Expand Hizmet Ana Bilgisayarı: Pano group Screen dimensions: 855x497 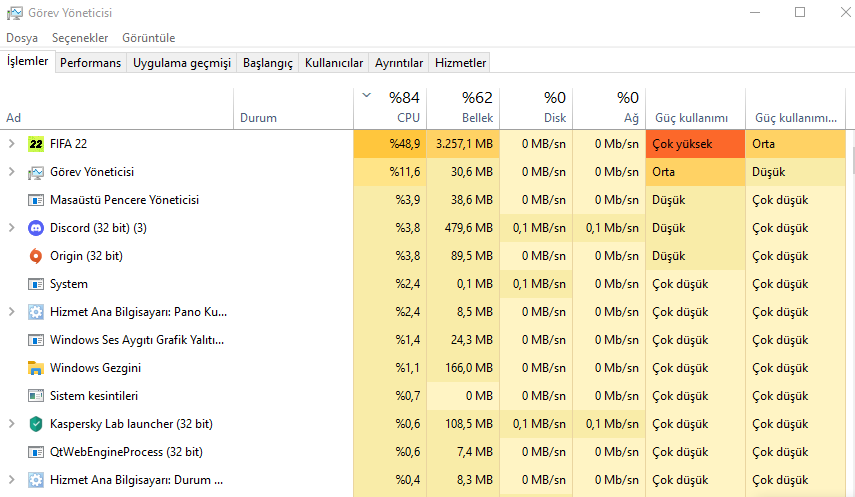[x=11, y=312]
